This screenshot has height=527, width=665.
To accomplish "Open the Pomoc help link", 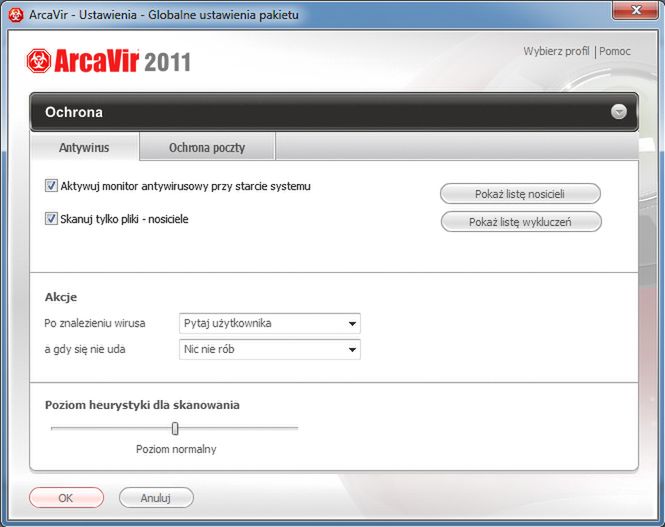I will [x=615, y=51].
